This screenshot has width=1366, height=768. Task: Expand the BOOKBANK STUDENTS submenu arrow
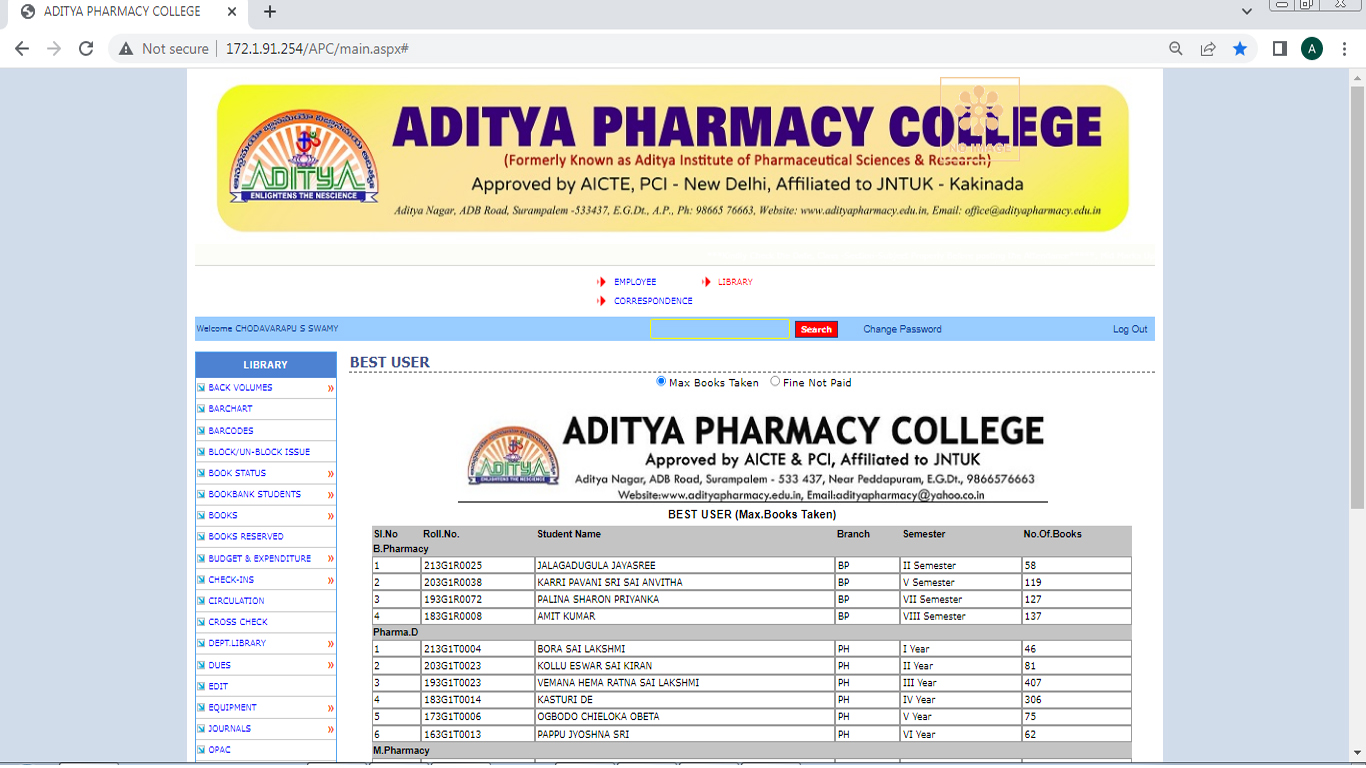[x=330, y=495]
